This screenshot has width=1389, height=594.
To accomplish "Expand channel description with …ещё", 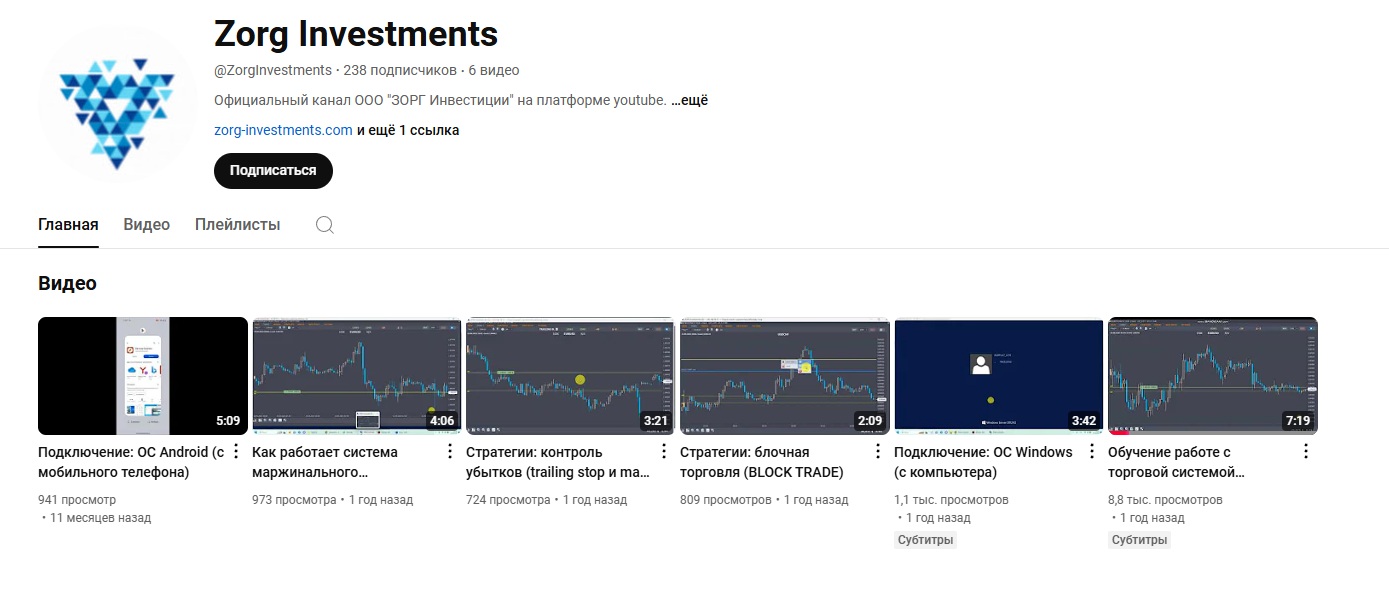I will (x=689, y=100).
